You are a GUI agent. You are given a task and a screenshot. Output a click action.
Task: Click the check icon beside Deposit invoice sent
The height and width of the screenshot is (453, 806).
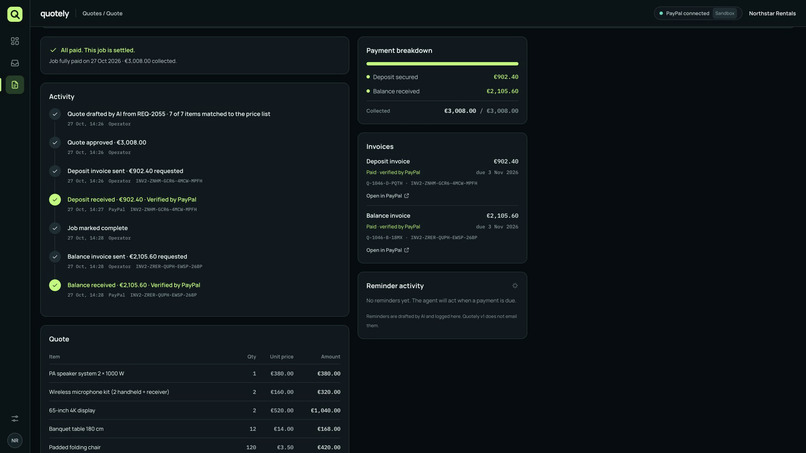pos(55,171)
